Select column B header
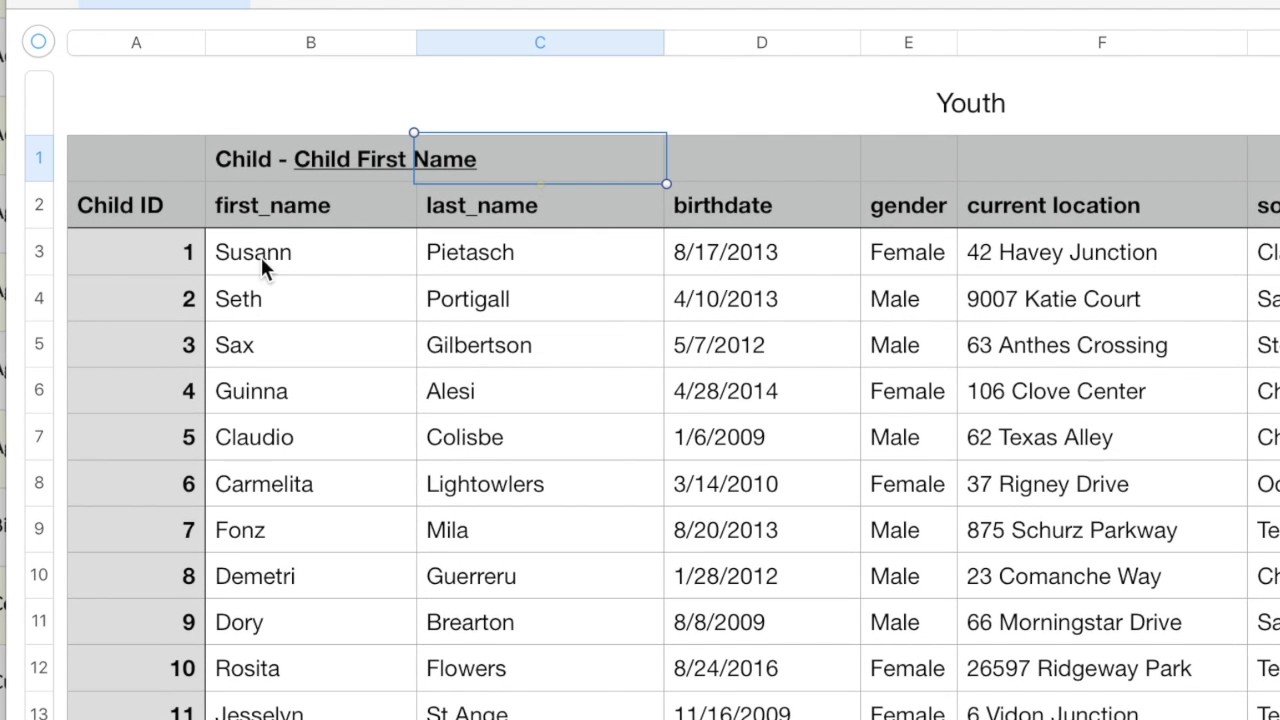The height and width of the screenshot is (720, 1280). [310, 43]
